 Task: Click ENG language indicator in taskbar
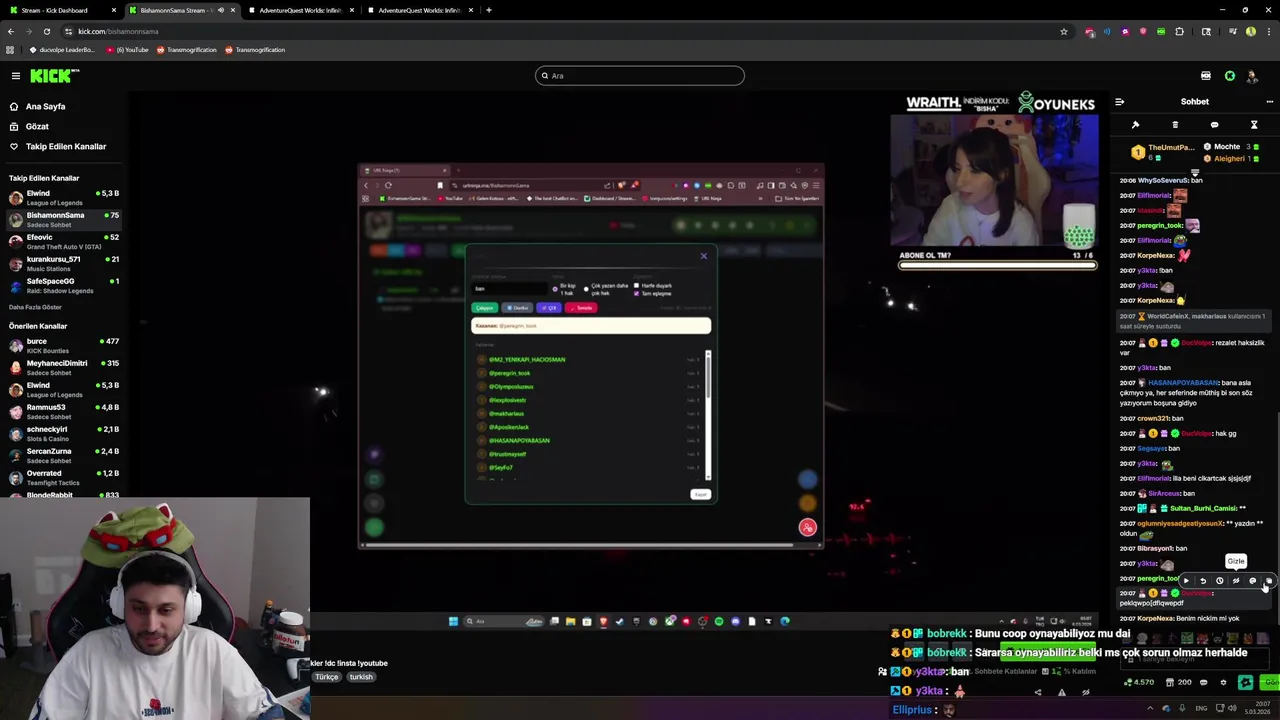(x=1201, y=708)
